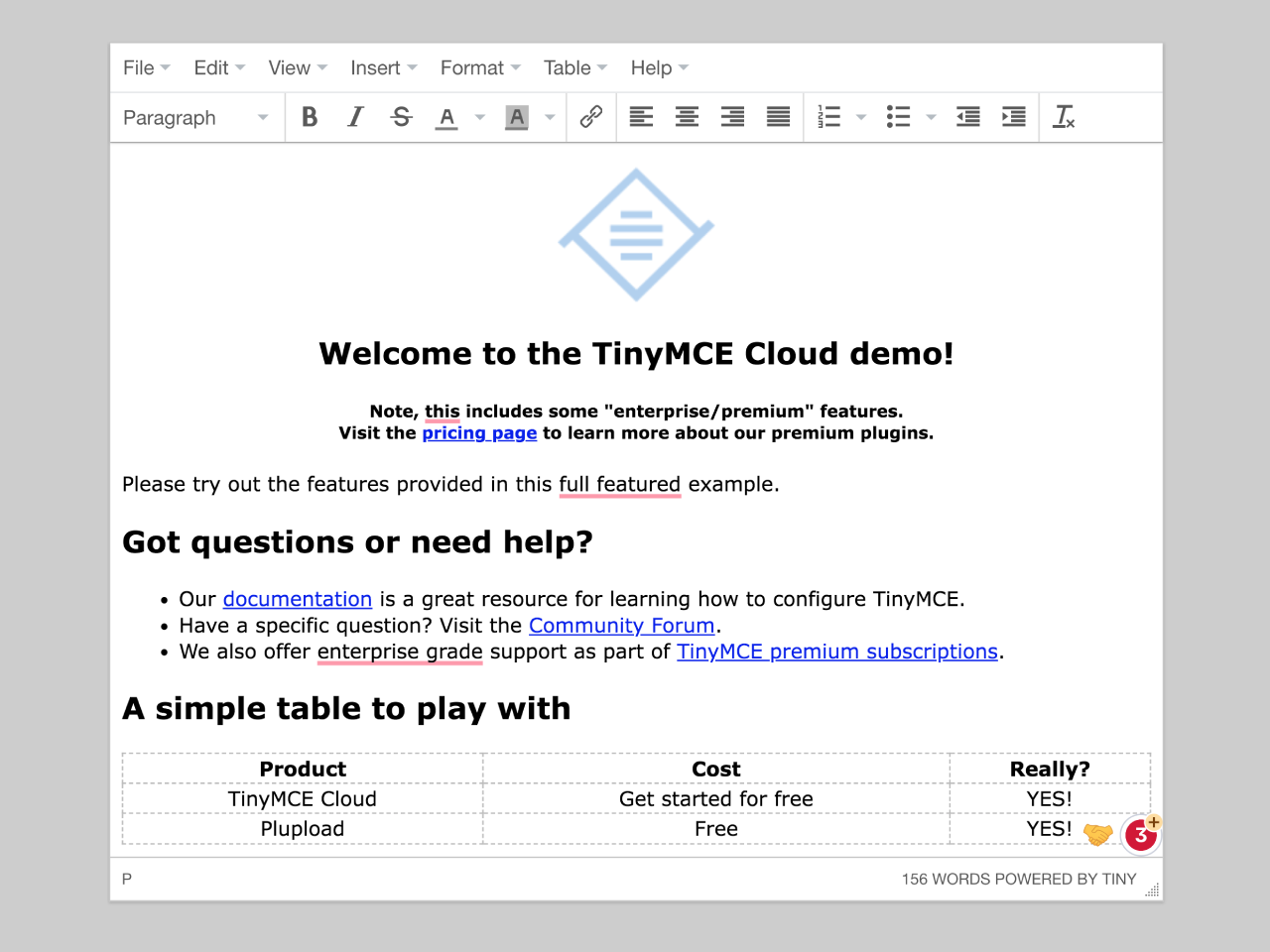
Task: Expand the text color dropdown arrow
Action: click(x=480, y=117)
